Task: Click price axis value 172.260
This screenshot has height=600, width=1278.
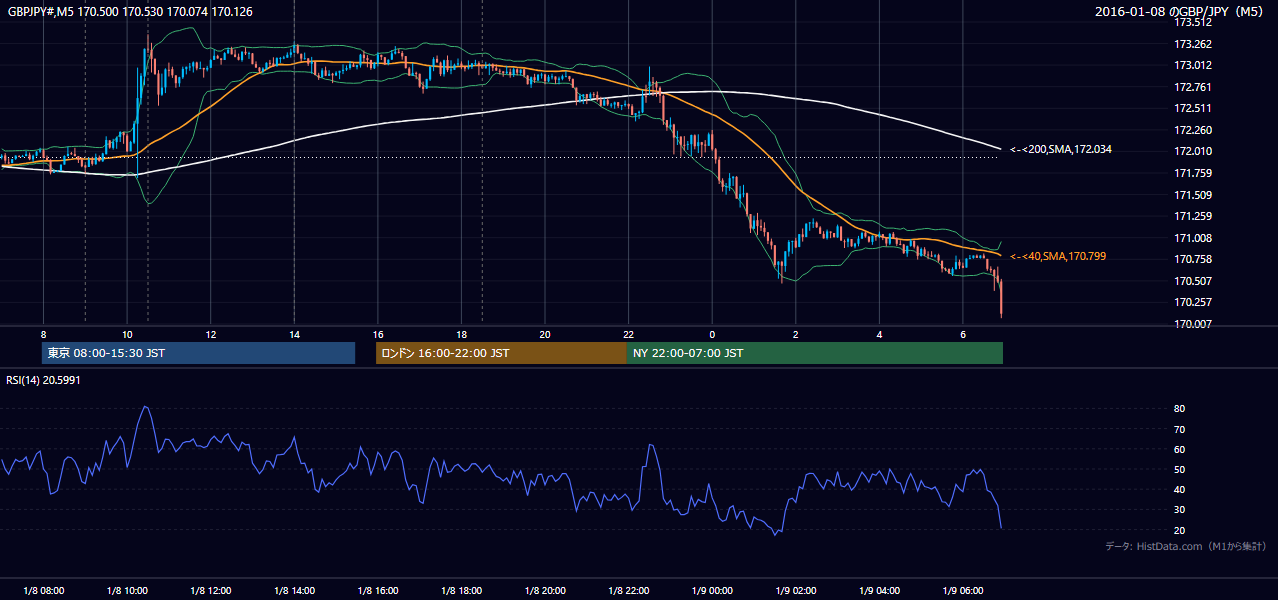Action: 1194,130
